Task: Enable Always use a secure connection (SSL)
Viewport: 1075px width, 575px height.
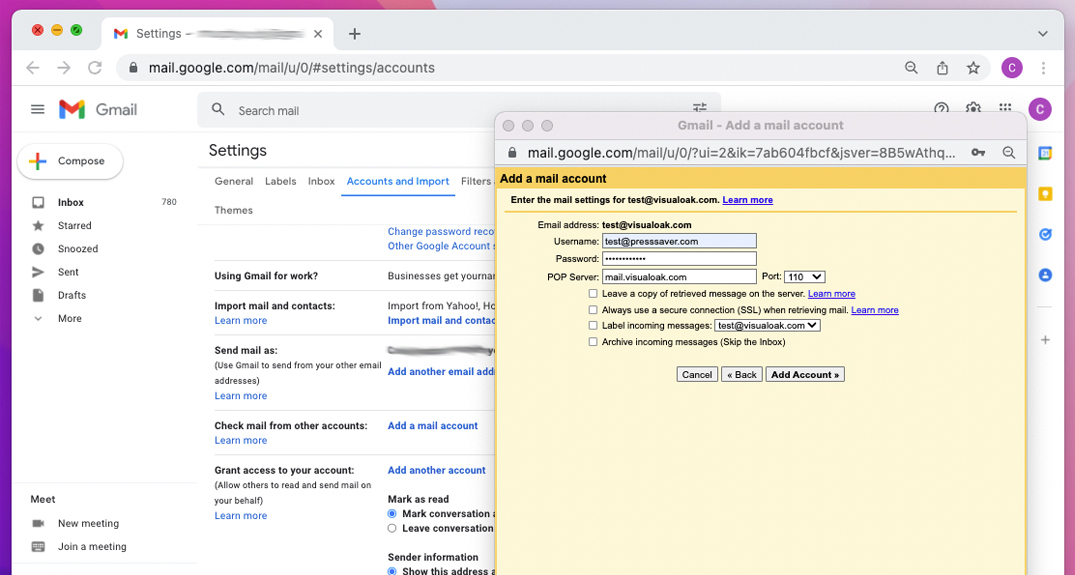Action: click(x=593, y=310)
